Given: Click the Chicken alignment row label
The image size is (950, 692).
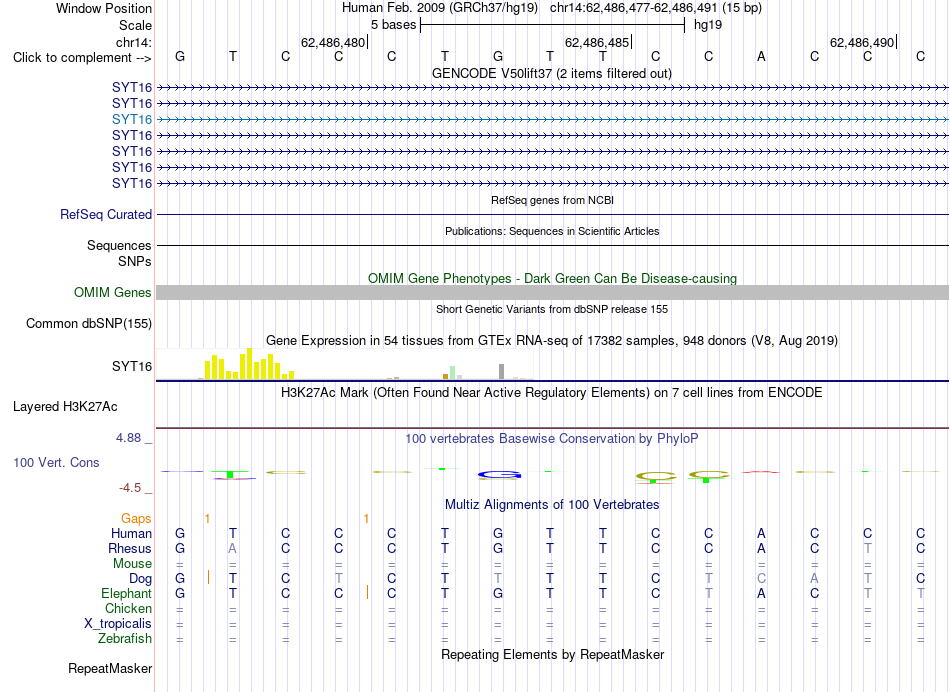Looking at the screenshot, I should [x=128, y=608].
